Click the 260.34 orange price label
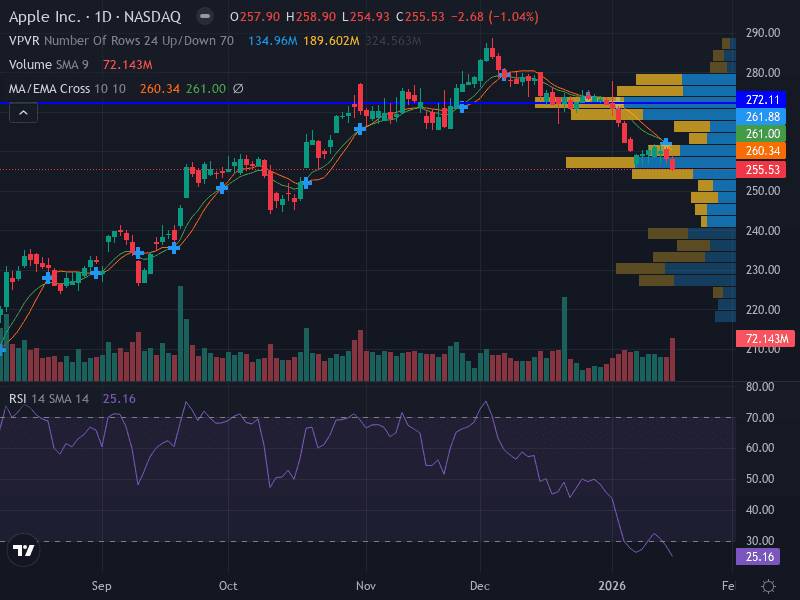Image resolution: width=800 pixels, height=600 pixels. coord(762,151)
